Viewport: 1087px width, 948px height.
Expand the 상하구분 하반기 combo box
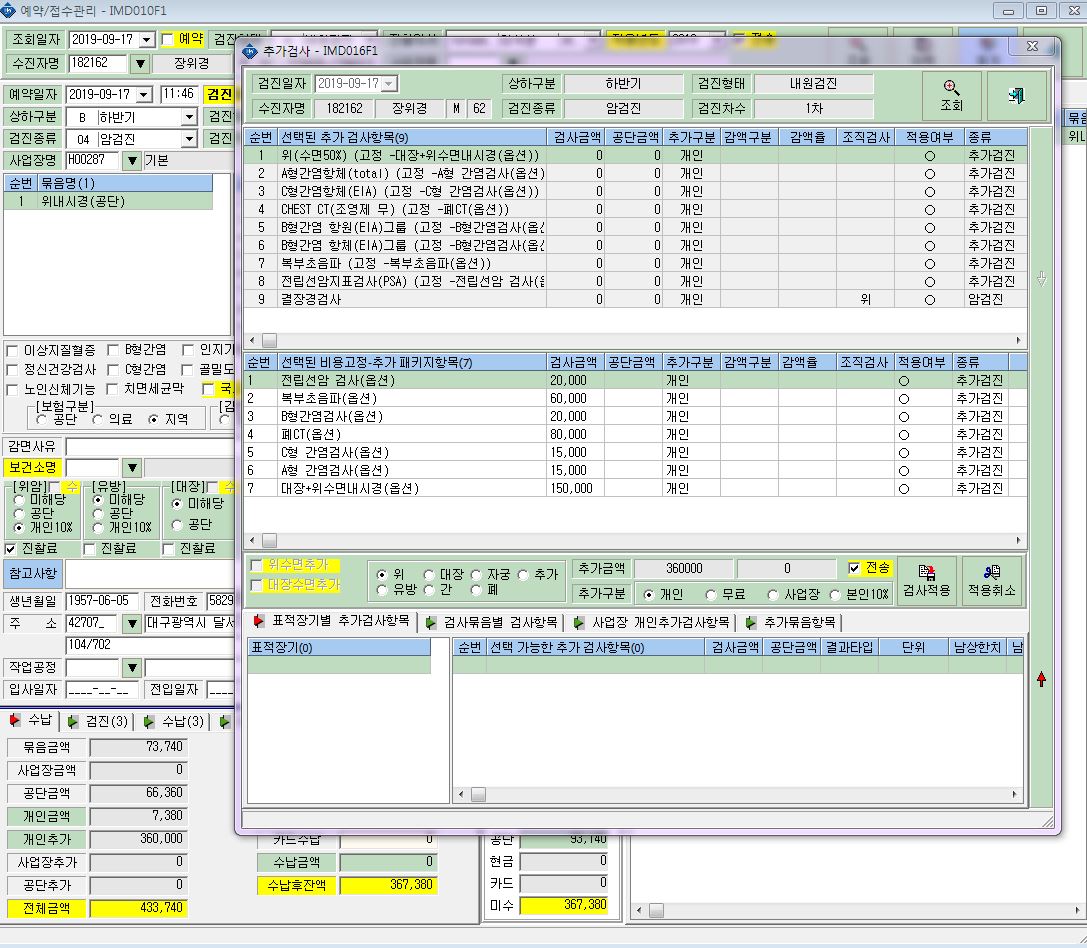click(189, 117)
